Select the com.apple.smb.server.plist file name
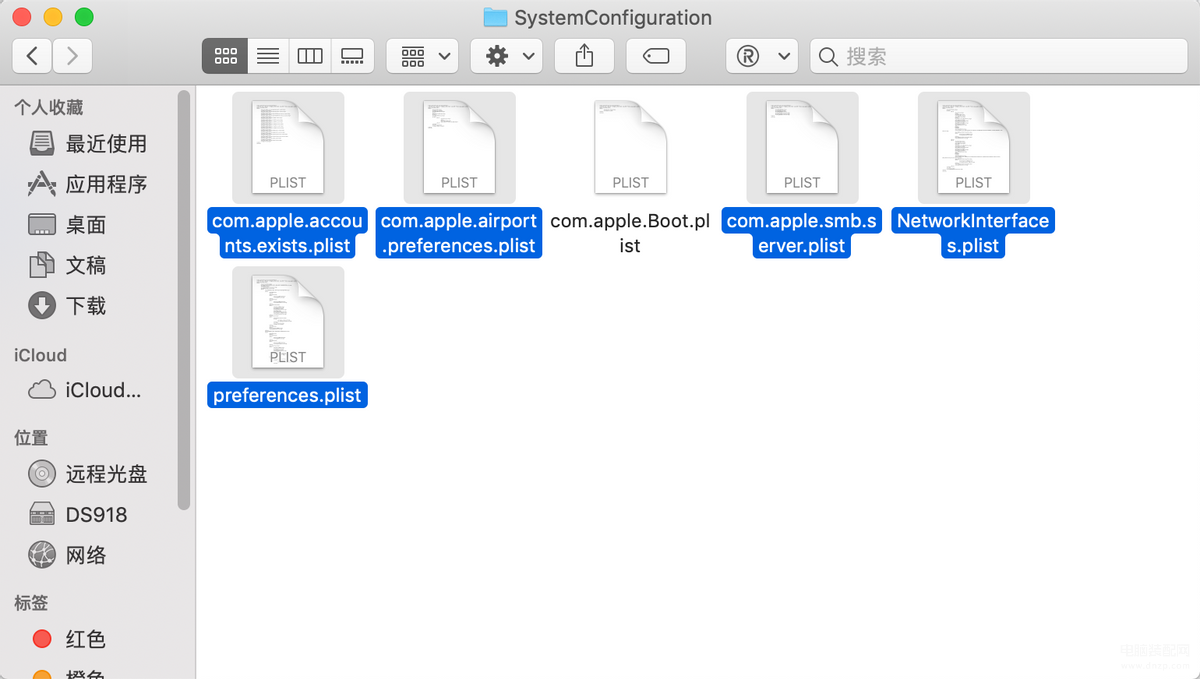This screenshot has width=1200, height=679. pos(802,233)
